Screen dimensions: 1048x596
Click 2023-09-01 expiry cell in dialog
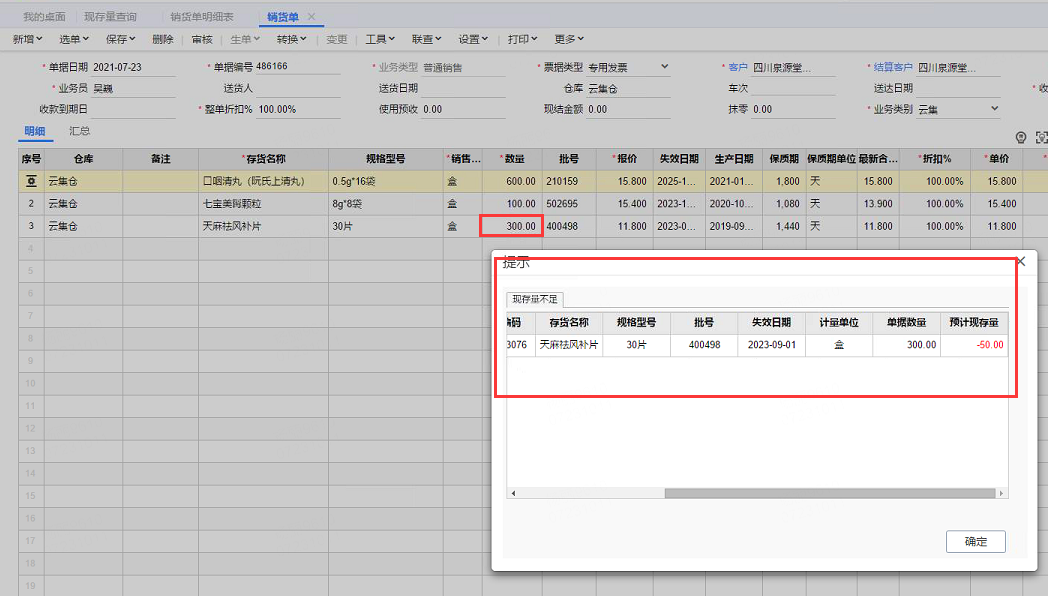pos(771,345)
